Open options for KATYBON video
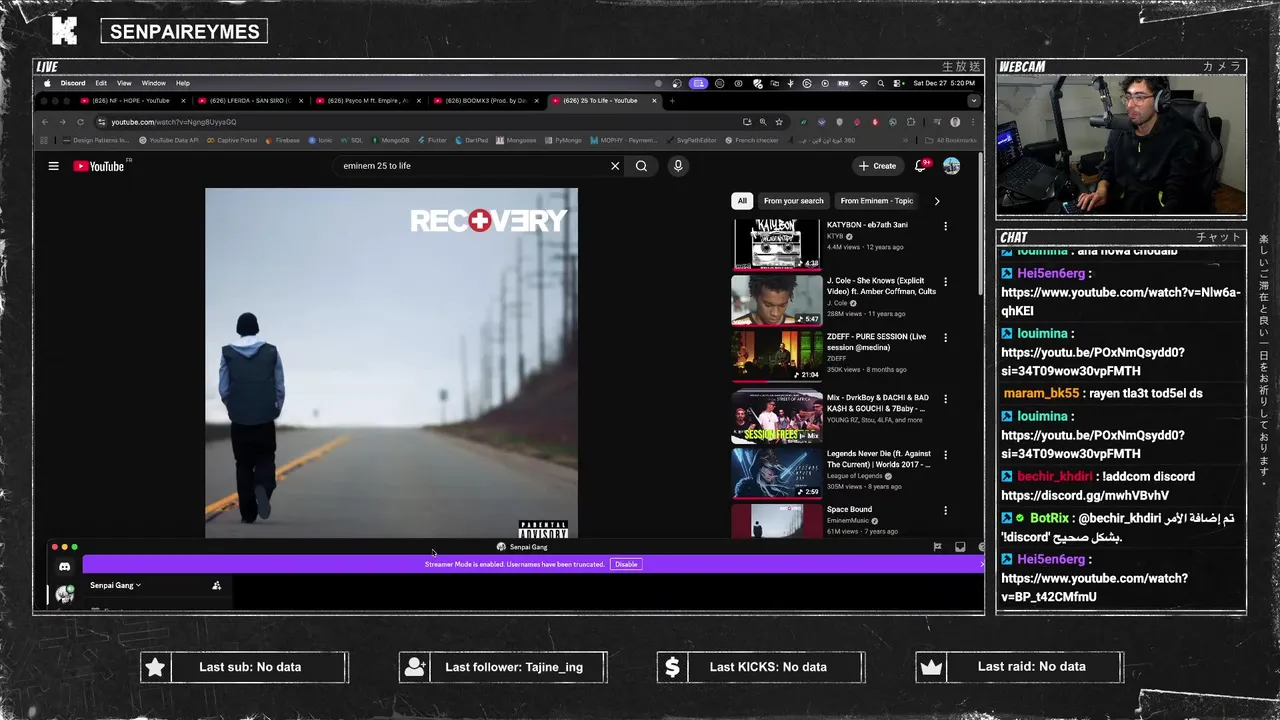This screenshot has width=1280, height=720. pos(945,226)
